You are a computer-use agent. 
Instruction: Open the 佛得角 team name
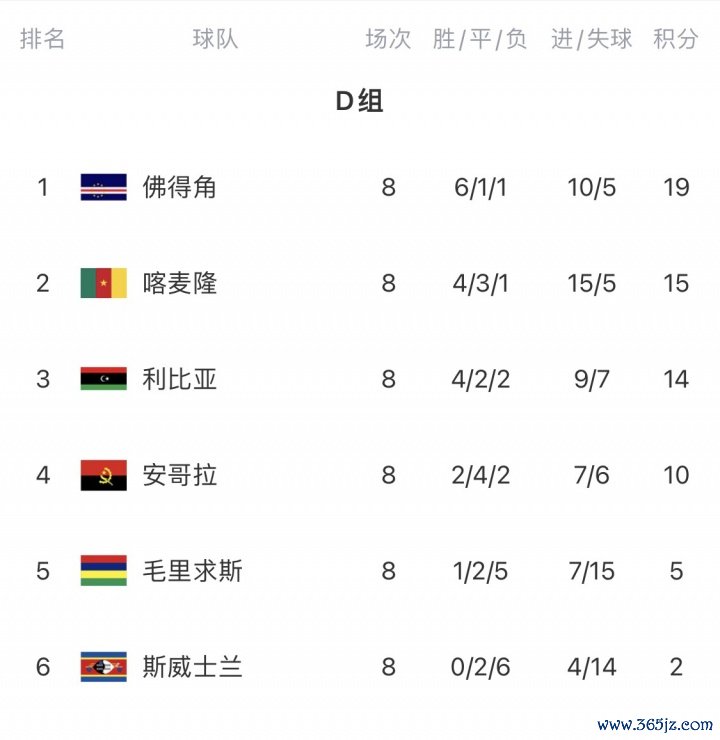(180, 187)
